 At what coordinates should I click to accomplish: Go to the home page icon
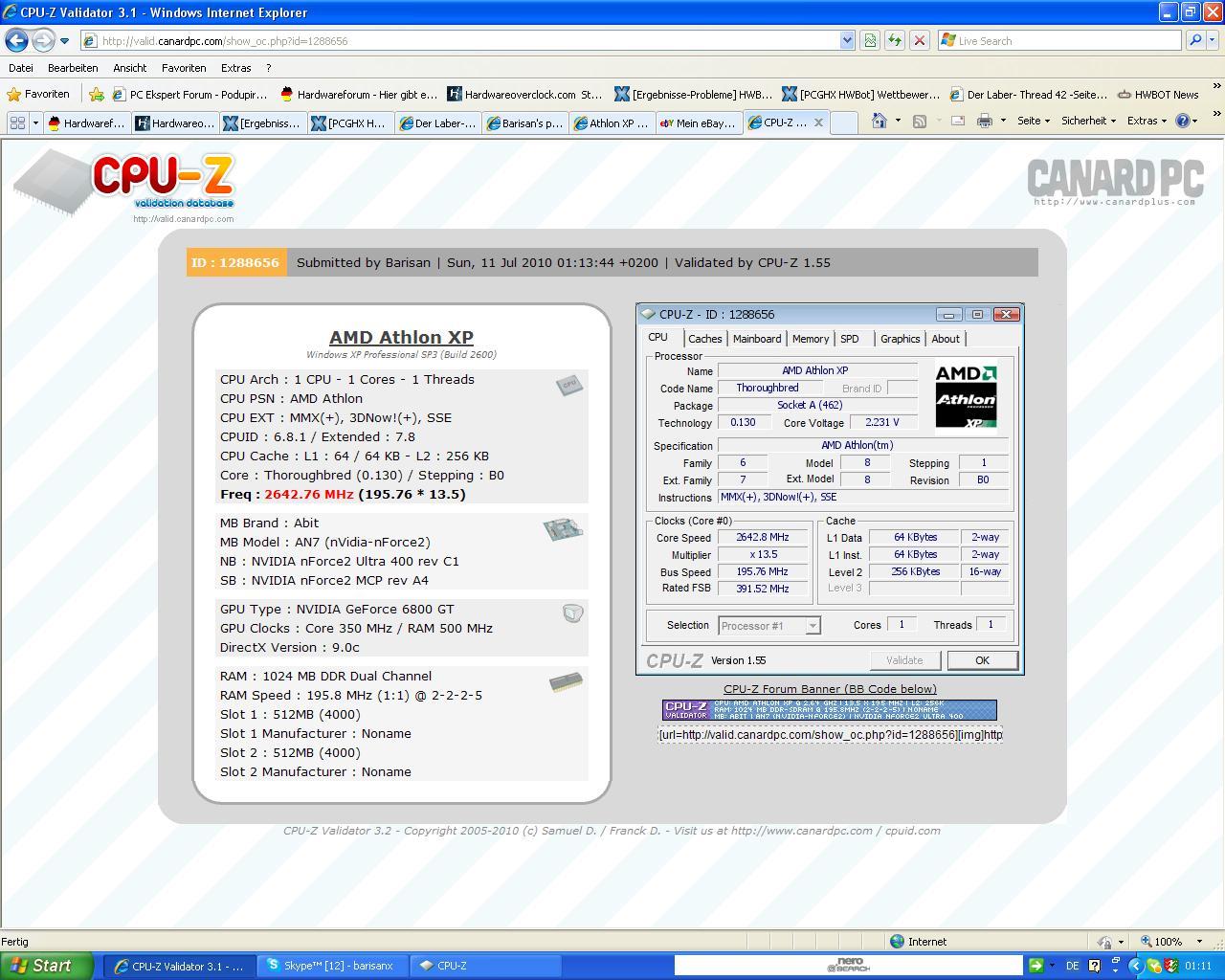pyautogui.click(x=879, y=121)
